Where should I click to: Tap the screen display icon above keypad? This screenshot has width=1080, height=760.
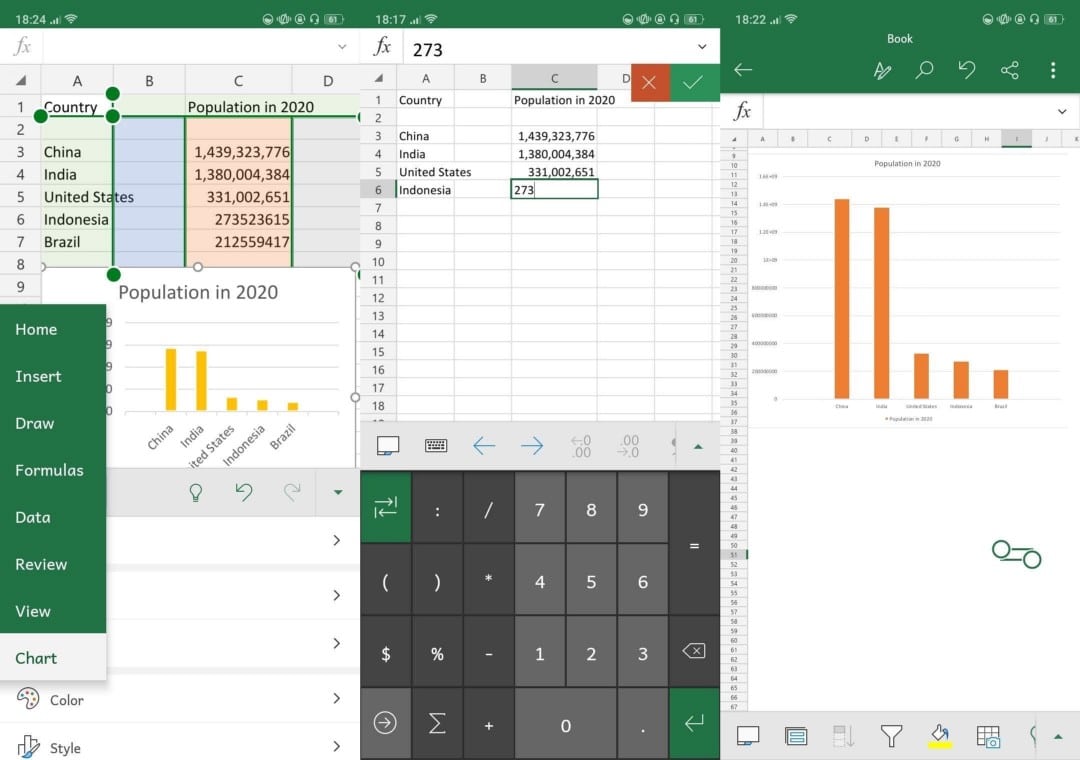coord(388,446)
